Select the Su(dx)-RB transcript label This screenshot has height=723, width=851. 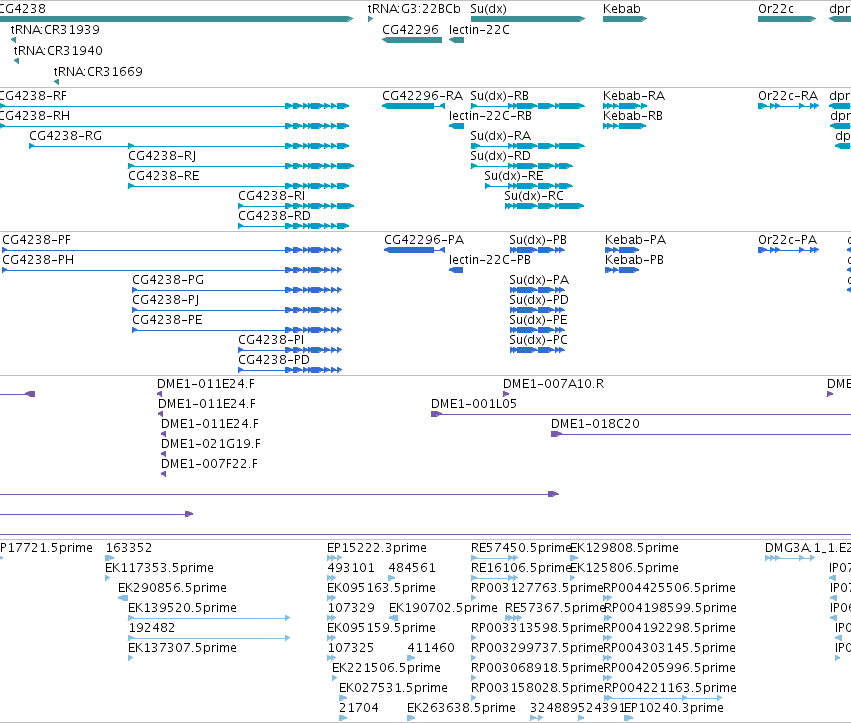click(x=499, y=96)
